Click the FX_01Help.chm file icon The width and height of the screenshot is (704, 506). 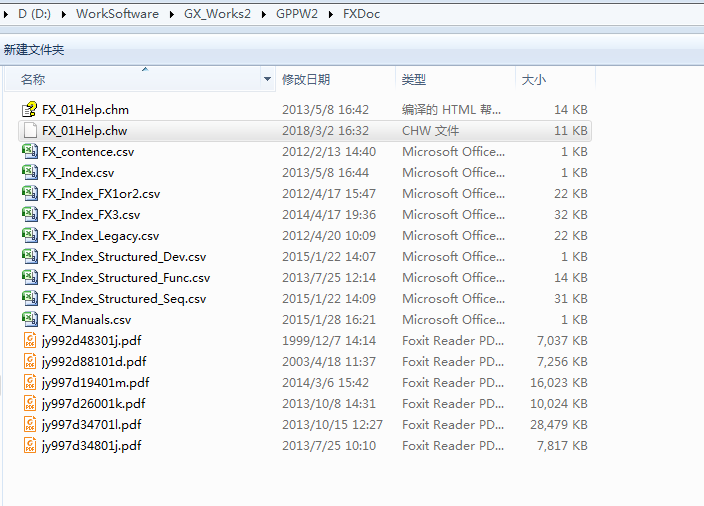click(29, 110)
